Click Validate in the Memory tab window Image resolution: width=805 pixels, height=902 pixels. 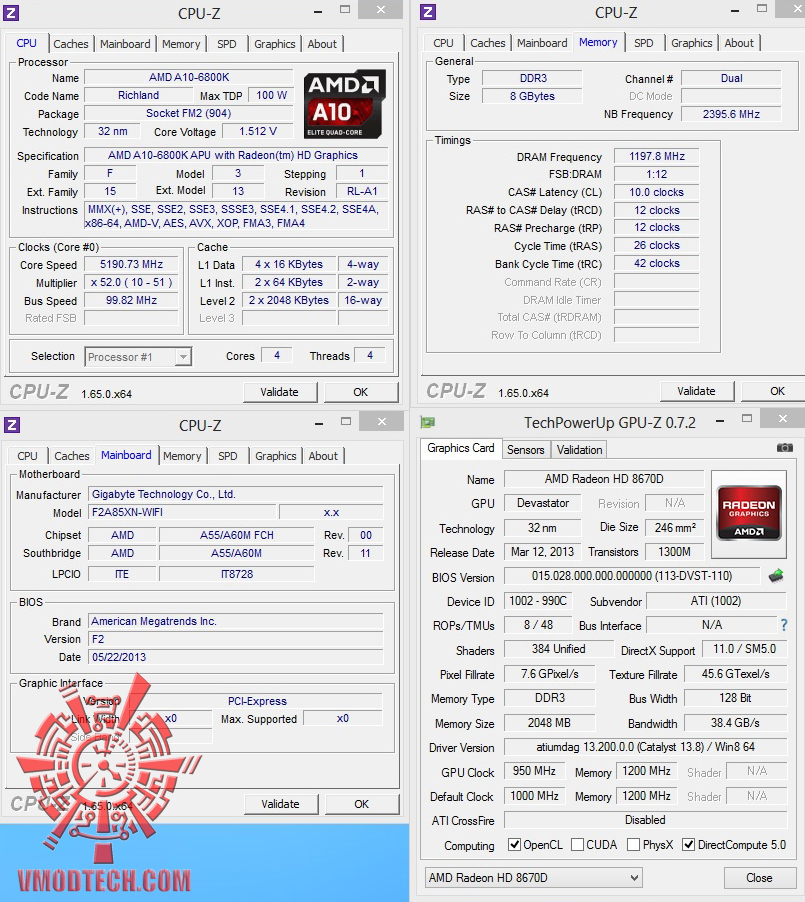(696, 391)
